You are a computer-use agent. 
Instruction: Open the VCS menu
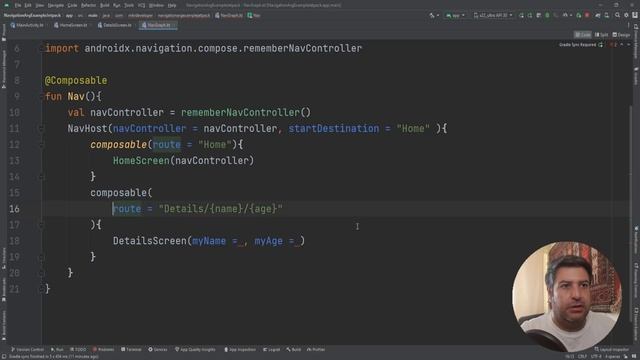point(142,5)
